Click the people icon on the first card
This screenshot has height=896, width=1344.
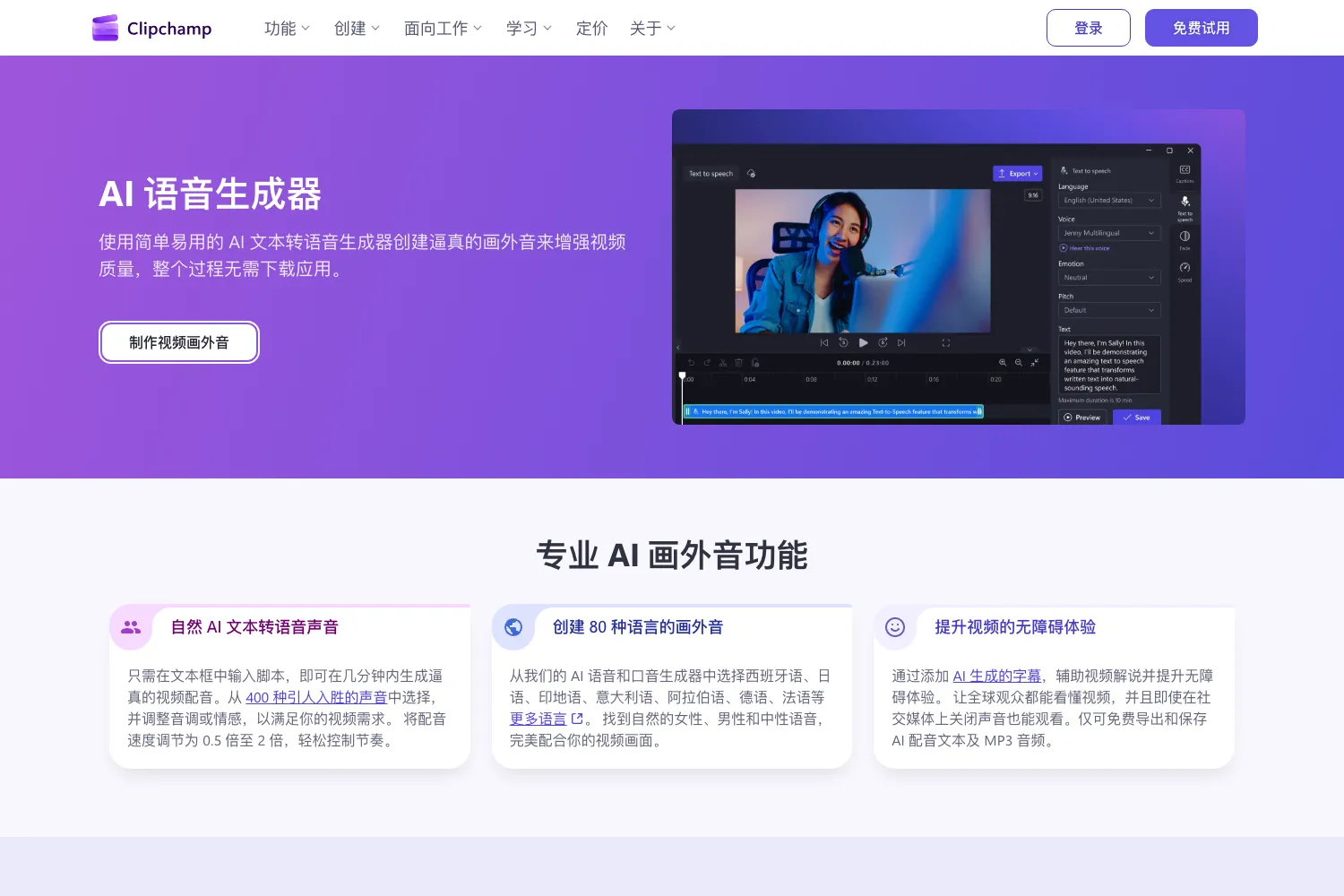click(131, 627)
